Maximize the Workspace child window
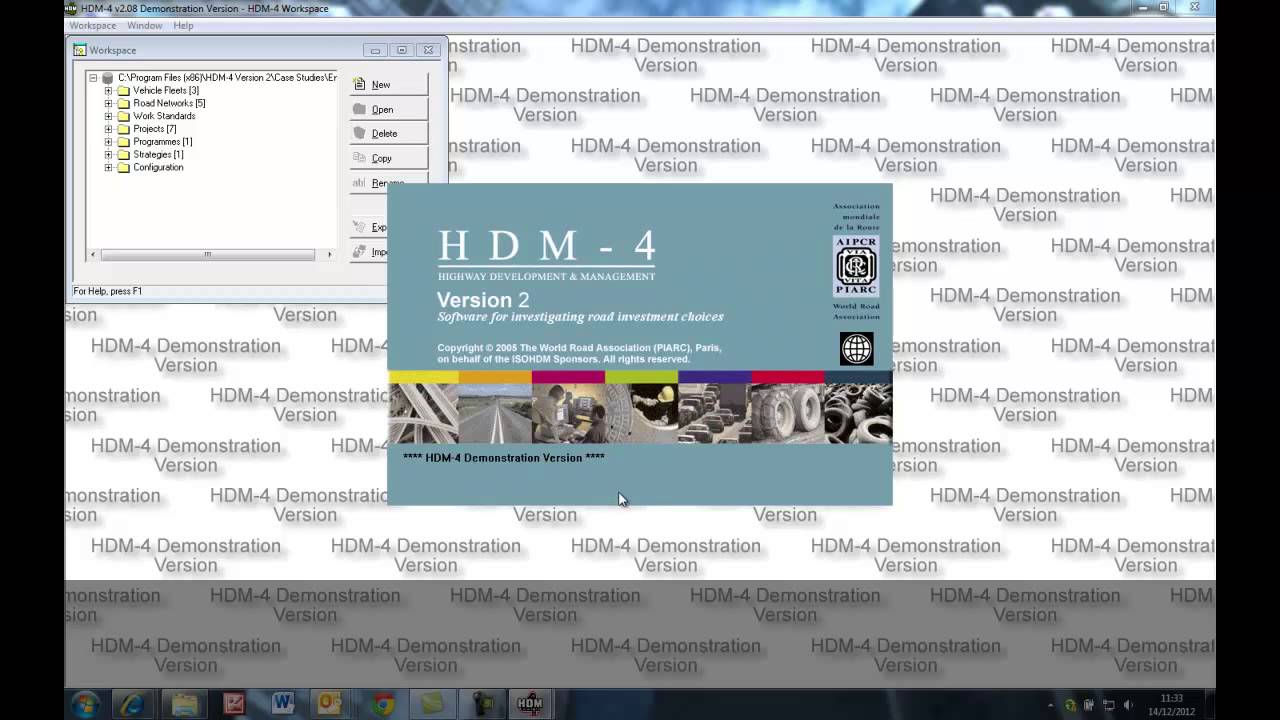This screenshot has height=720, width=1280. point(402,50)
